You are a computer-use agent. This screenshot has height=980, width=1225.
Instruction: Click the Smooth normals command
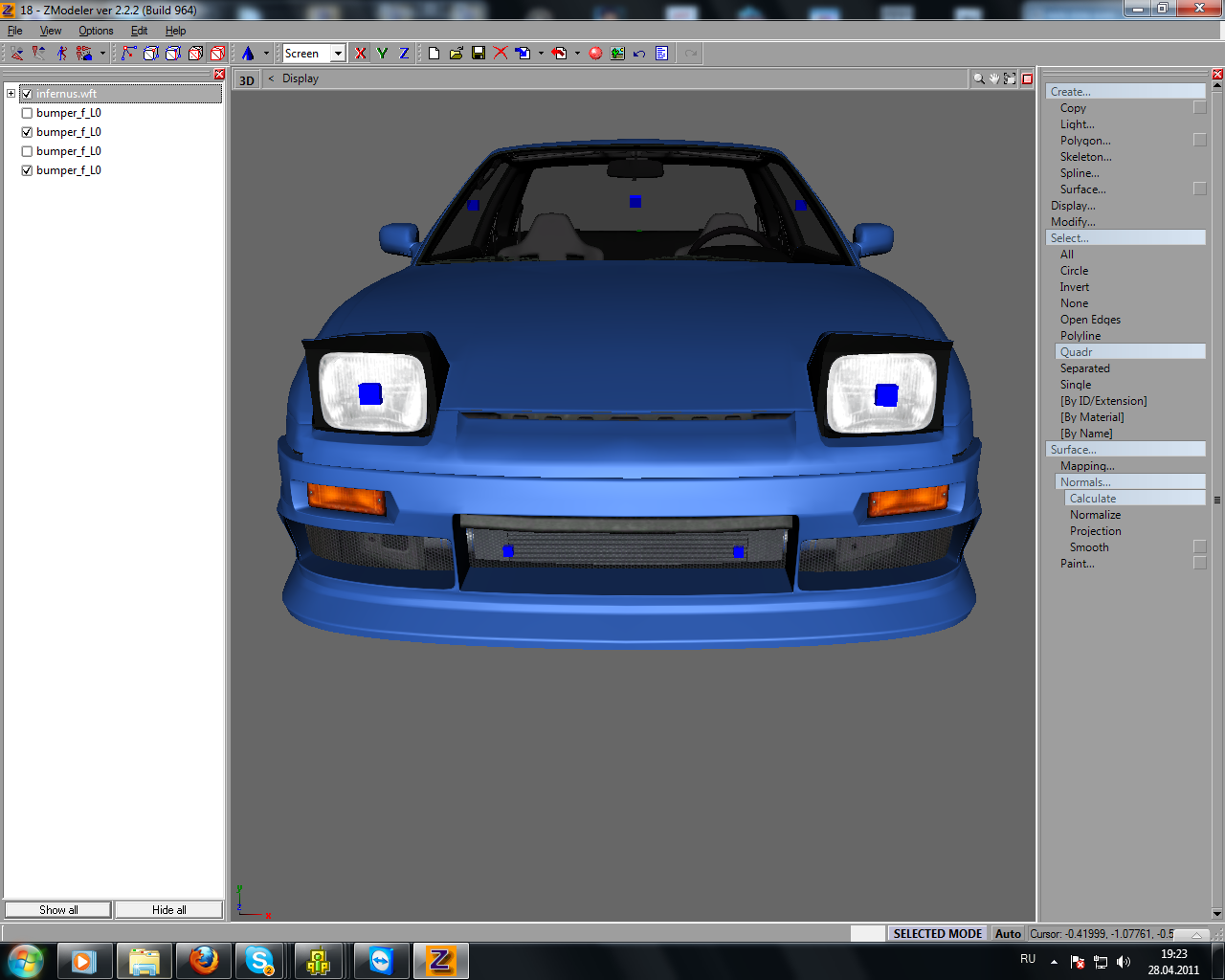coord(1089,547)
